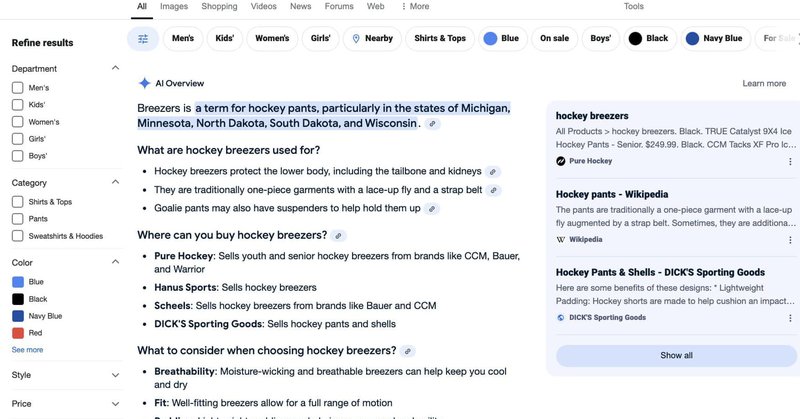
Task: Apply the Blue color filter chip
Action: [x=503, y=39]
